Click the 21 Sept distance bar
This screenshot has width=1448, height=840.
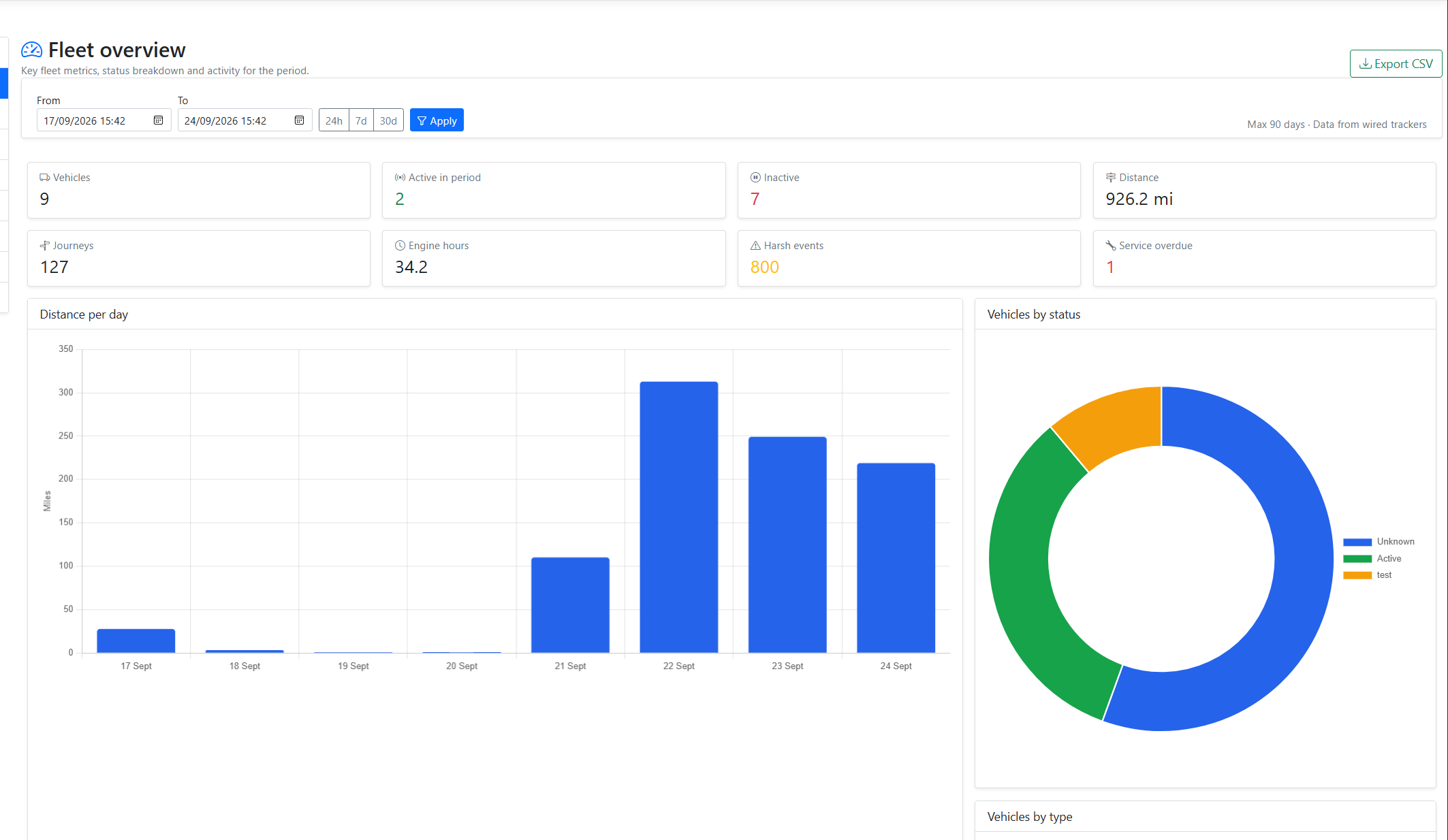tap(570, 605)
